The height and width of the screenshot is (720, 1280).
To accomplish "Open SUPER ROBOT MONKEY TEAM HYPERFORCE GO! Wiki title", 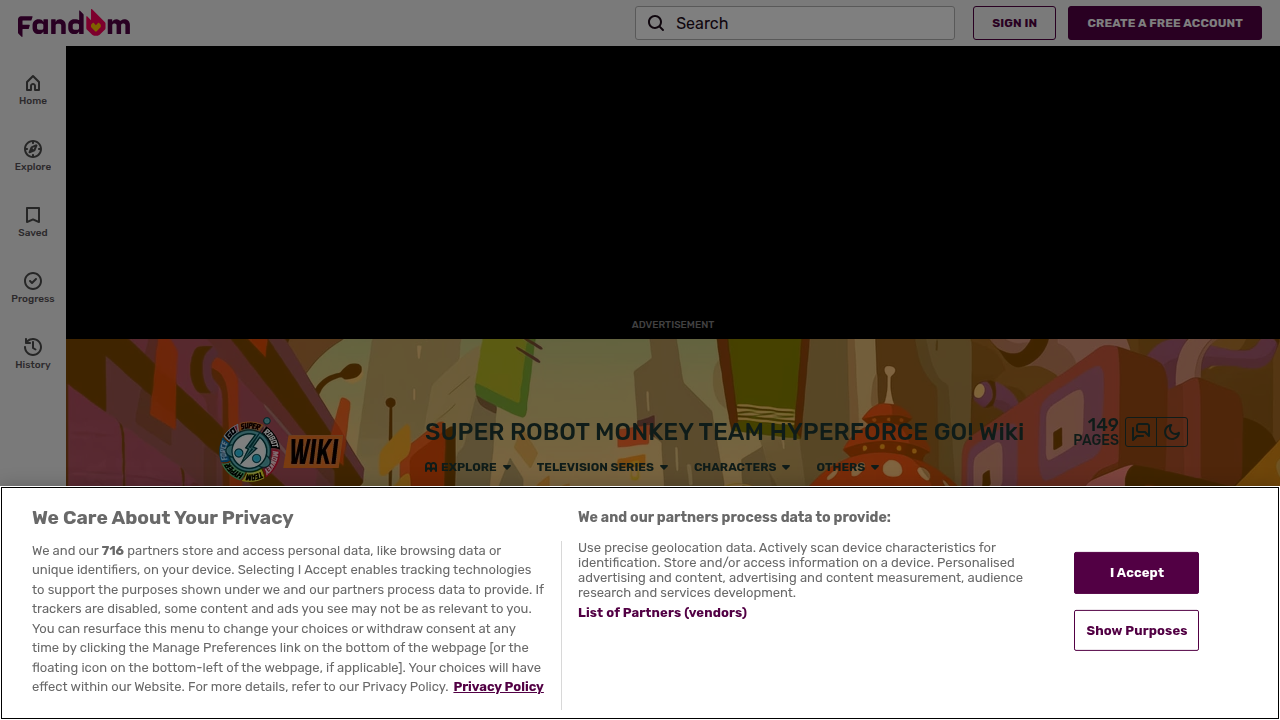I will coord(724,432).
